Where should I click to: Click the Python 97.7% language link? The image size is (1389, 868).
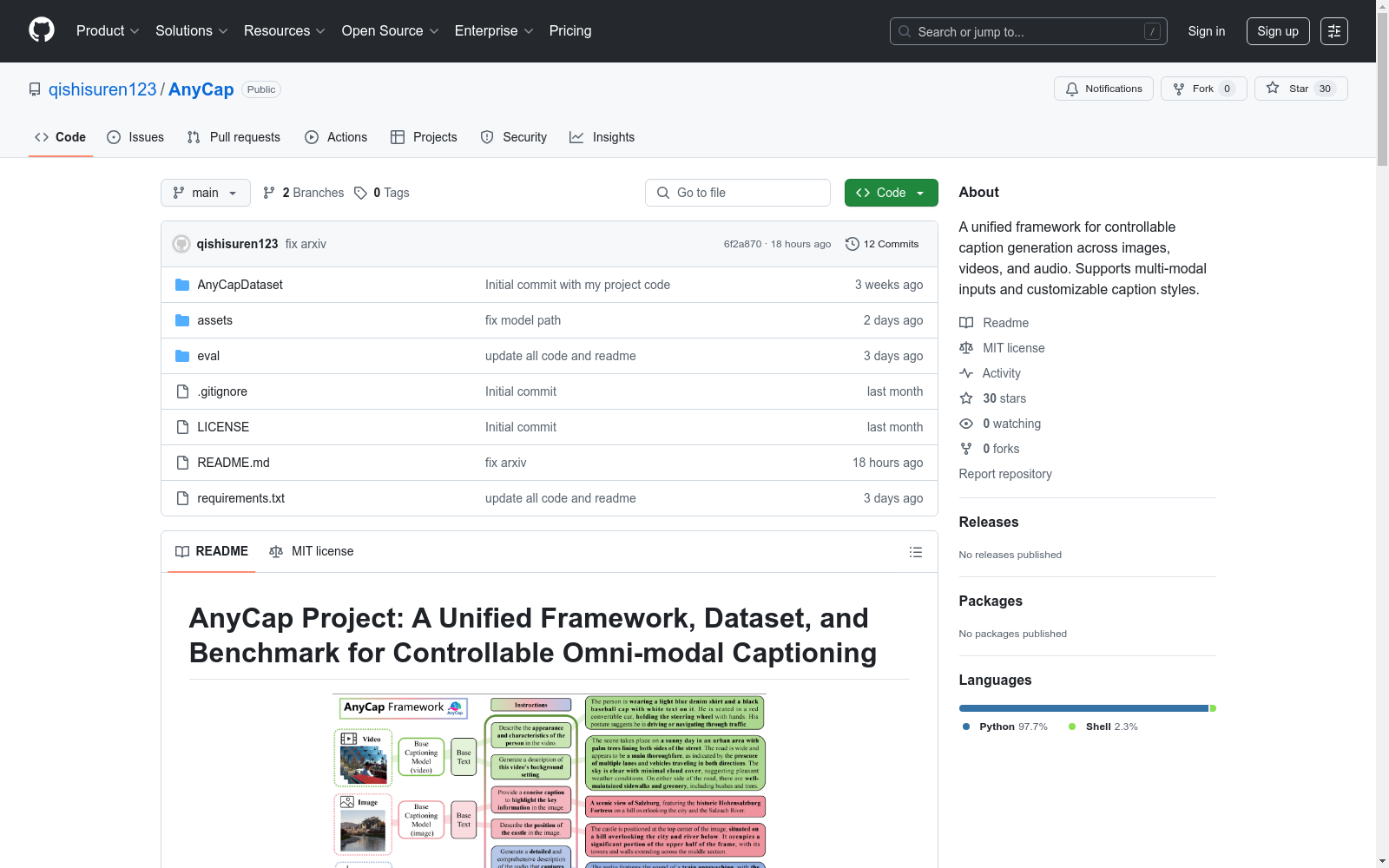pyautogui.click(x=1005, y=727)
